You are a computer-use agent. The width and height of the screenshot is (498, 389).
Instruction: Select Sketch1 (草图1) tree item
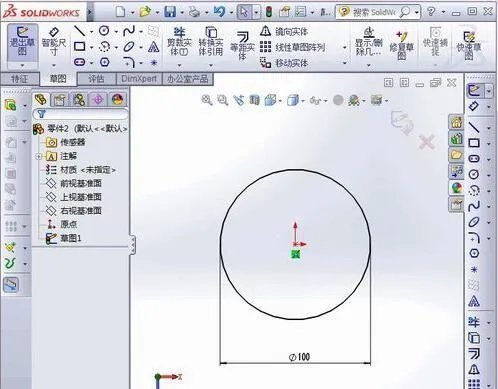click(63, 238)
